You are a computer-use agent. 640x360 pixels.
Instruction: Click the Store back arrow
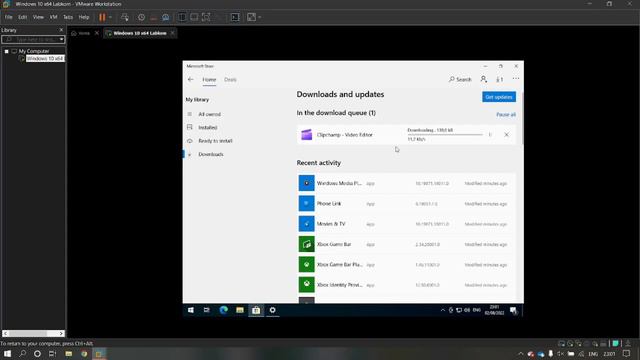(191, 80)
